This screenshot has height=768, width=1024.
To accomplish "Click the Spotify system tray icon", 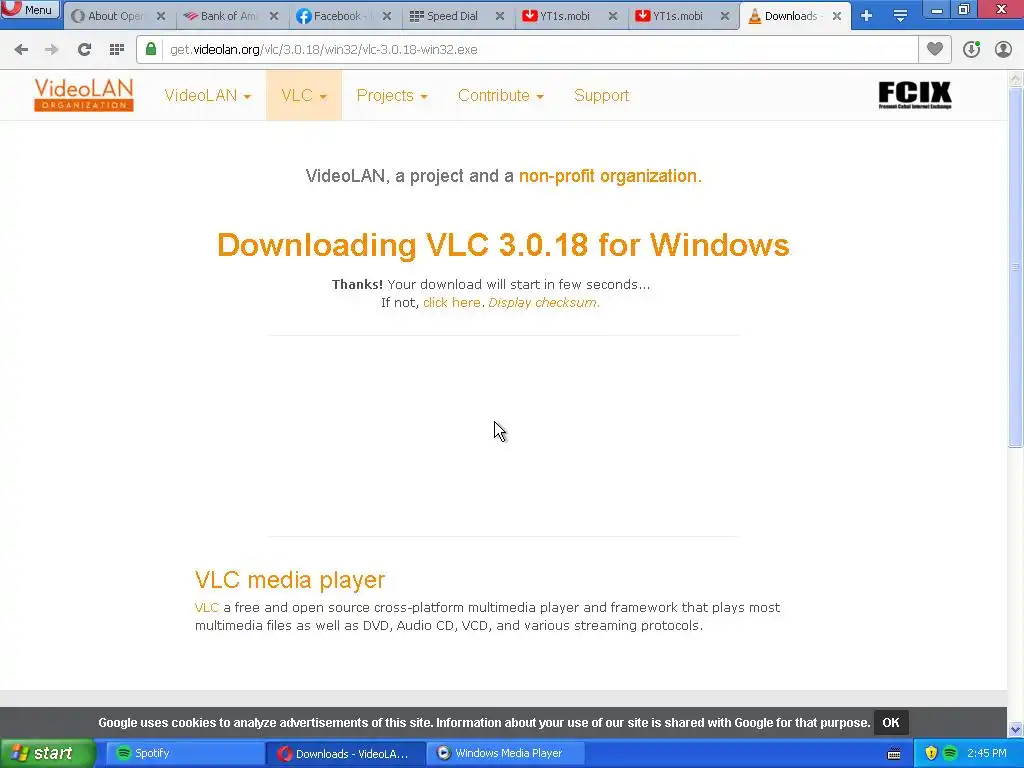I will 950,754.
